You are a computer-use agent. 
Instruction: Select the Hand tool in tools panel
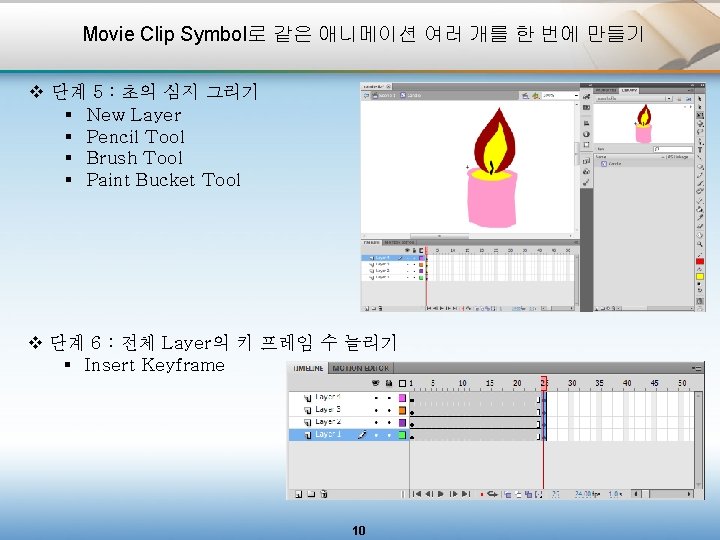click(700, 235)
